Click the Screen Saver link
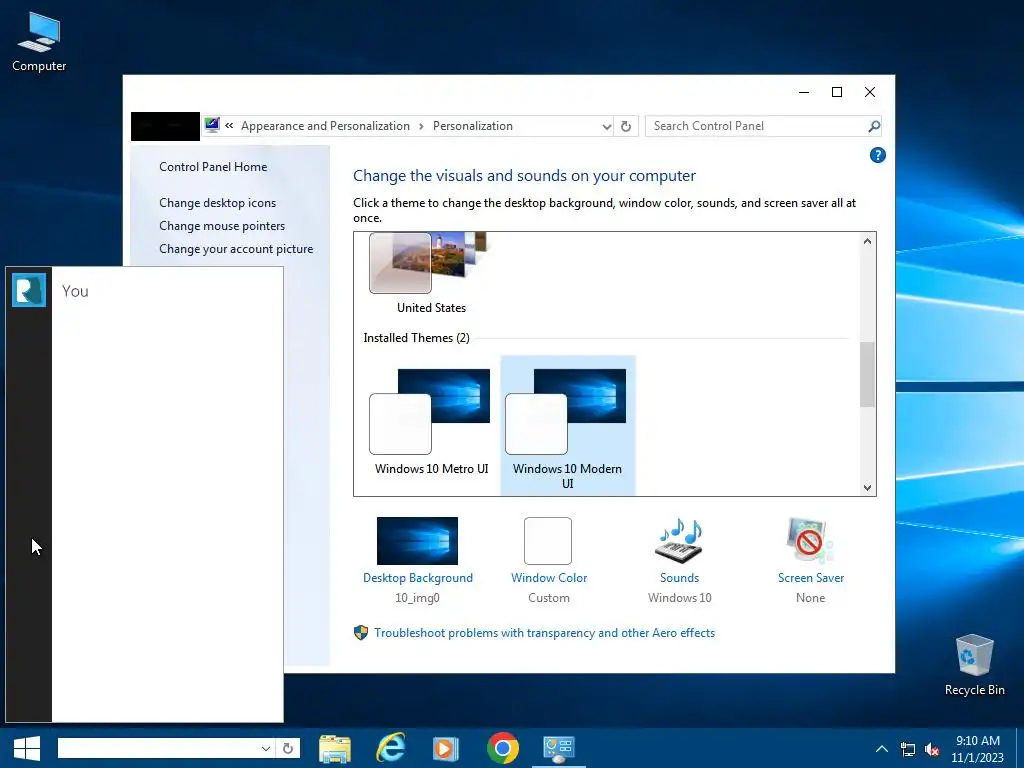The image size is (1024, 768). [x=810, y=578]
